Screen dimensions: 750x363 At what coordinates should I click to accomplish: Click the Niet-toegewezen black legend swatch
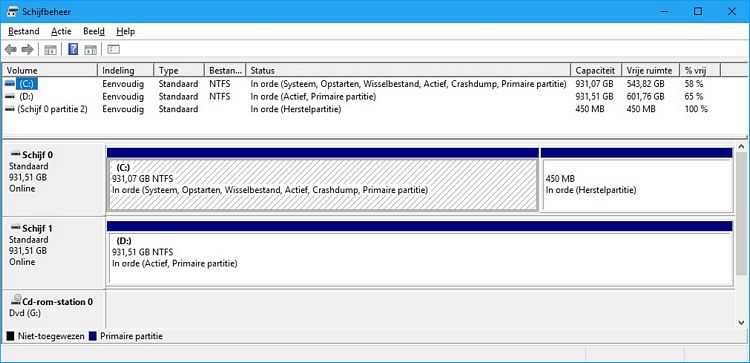[10, 336]
